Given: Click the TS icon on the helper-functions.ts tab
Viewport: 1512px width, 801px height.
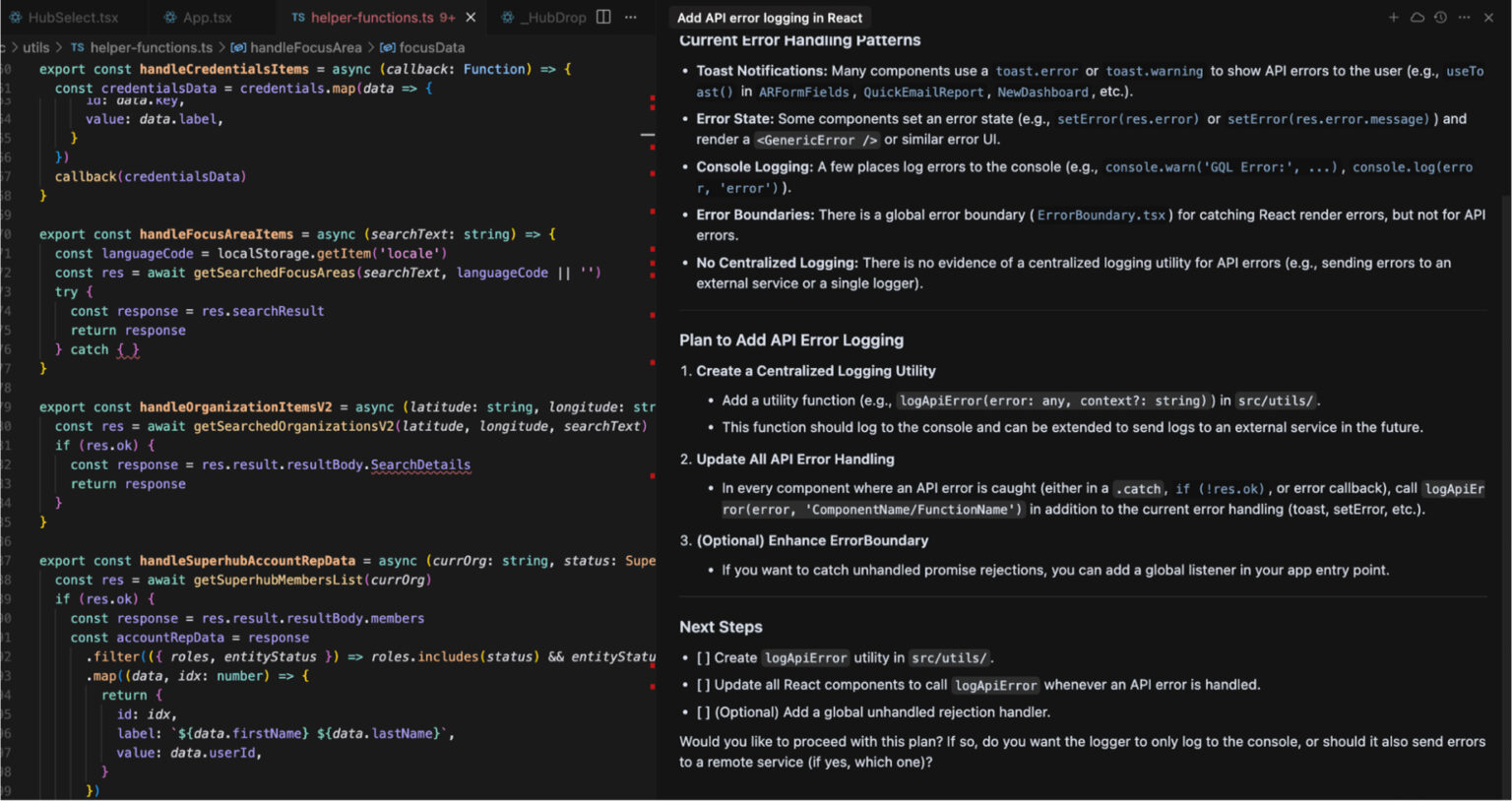Looking at the screenshot, I should point(298,17).
